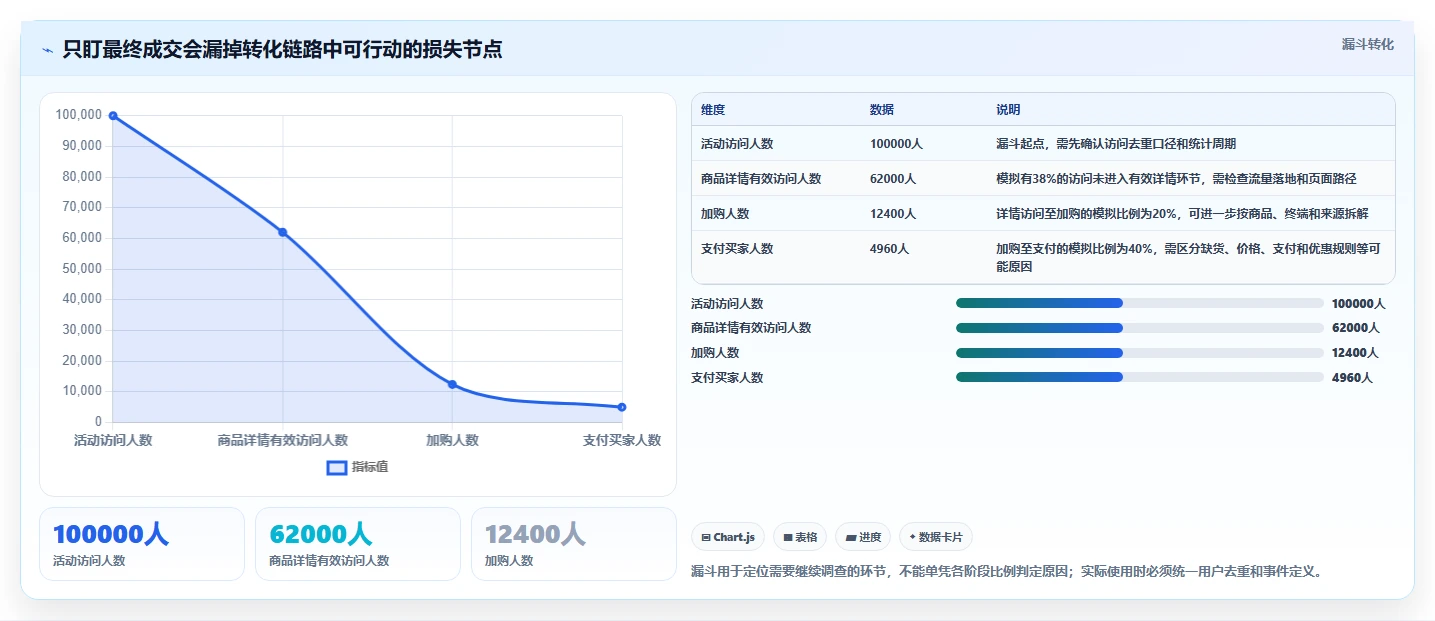Click the 数据 column header
The height and width of the screenshot is (621, 1435).
(882, 110)
